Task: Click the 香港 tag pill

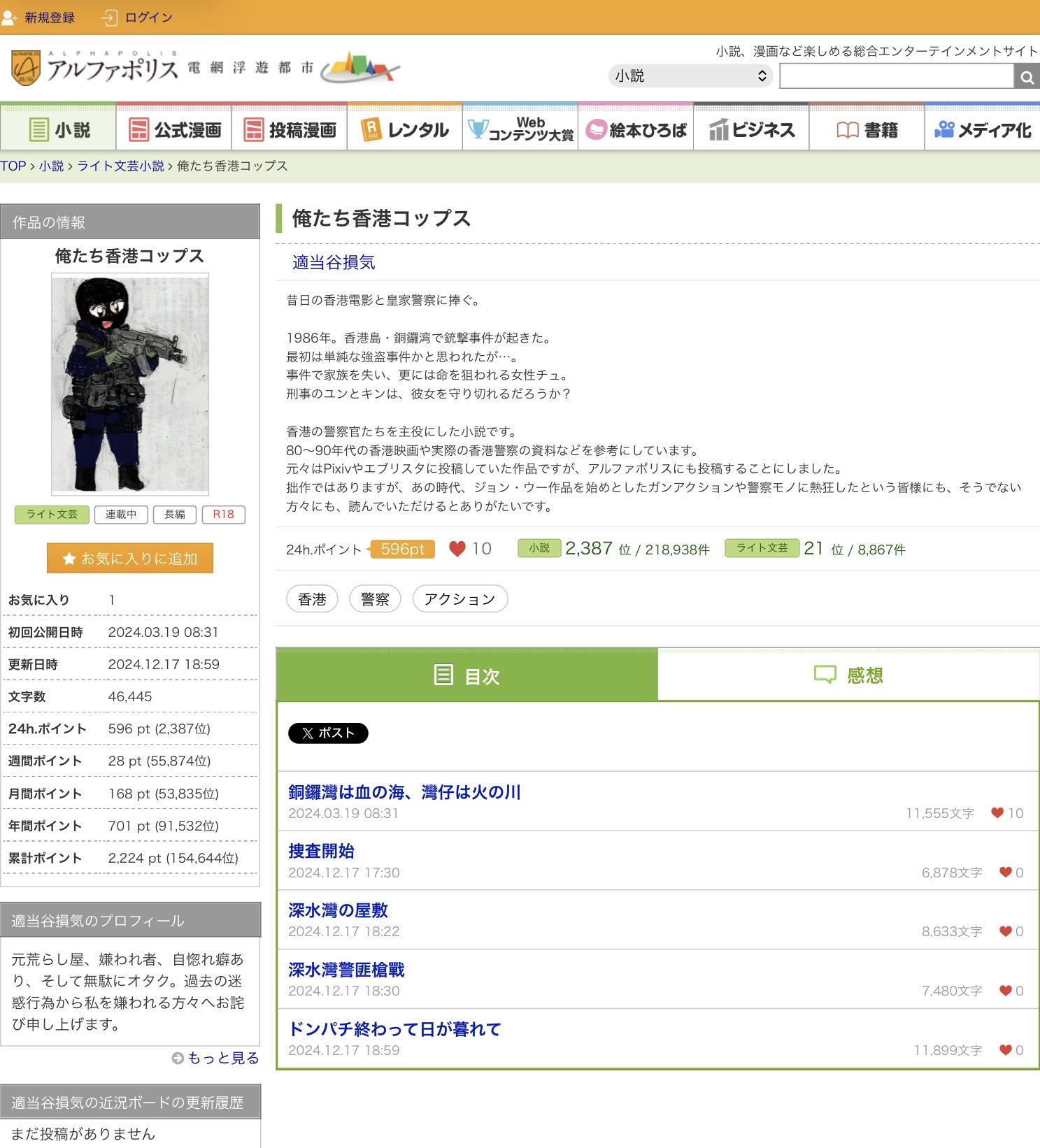Action: tap(312, 599)
